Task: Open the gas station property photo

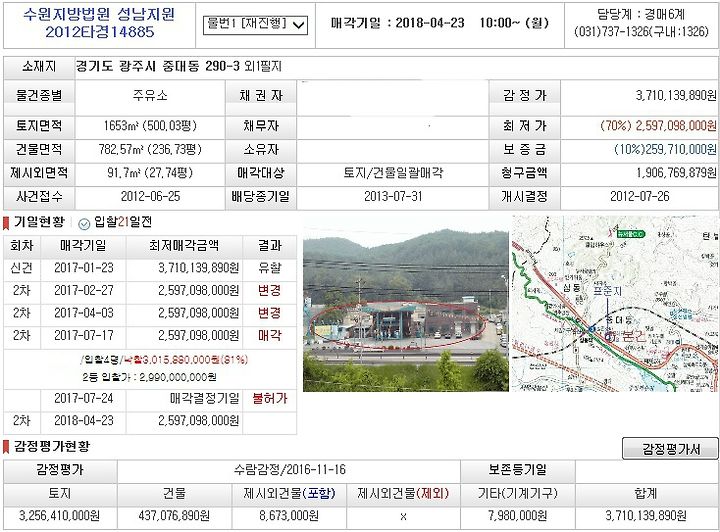Action: pos(405,304)
